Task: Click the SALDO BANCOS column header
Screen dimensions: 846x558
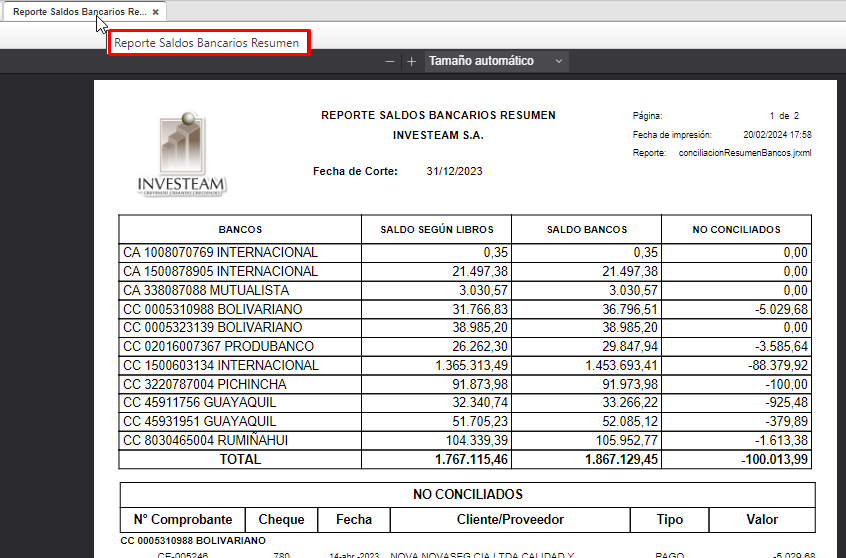Action: pos(587,230)
